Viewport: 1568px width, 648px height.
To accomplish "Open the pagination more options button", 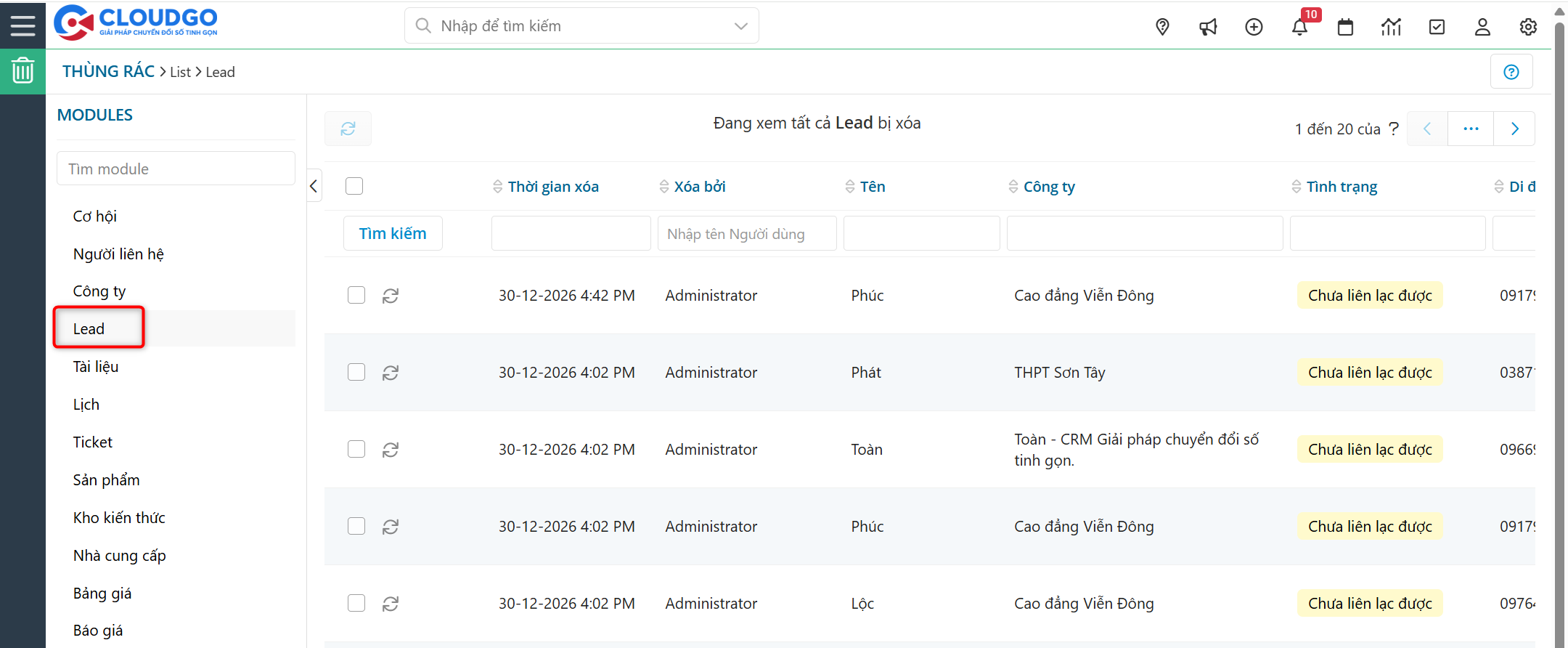I will 1471,129.
